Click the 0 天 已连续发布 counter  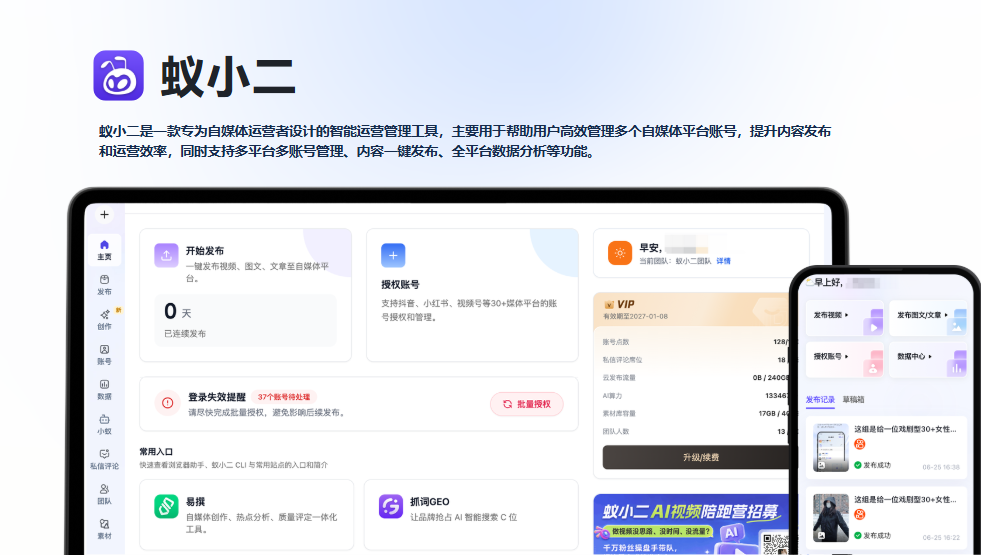click(x=245, y=320)
